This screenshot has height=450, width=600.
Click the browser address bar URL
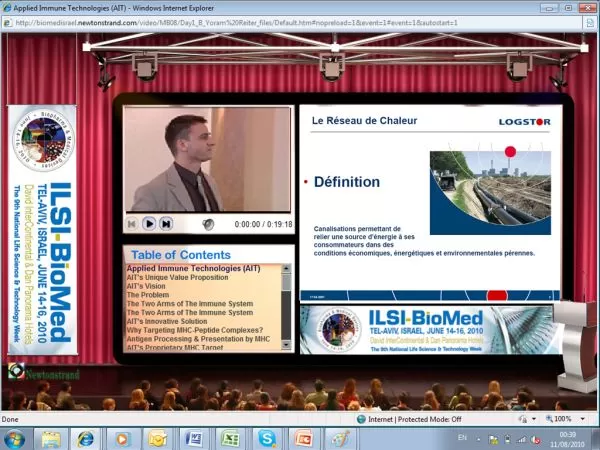pos(236,23)
